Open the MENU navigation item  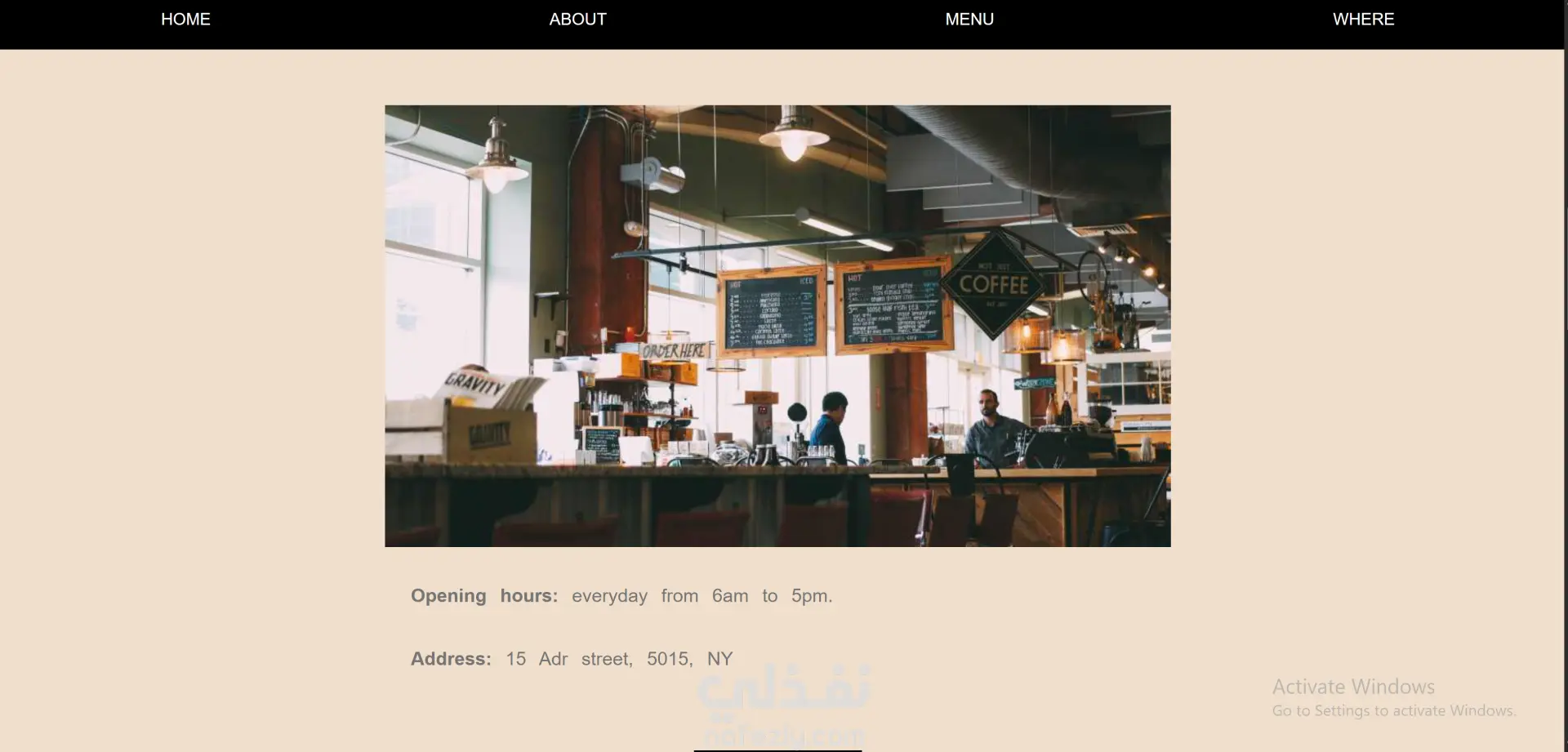(x=969, y=20)
